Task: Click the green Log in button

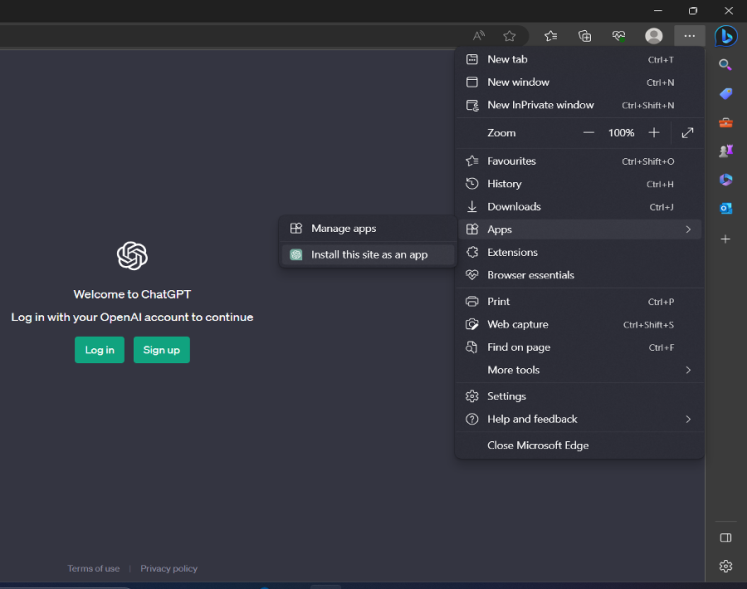Action: click(99, 350)
